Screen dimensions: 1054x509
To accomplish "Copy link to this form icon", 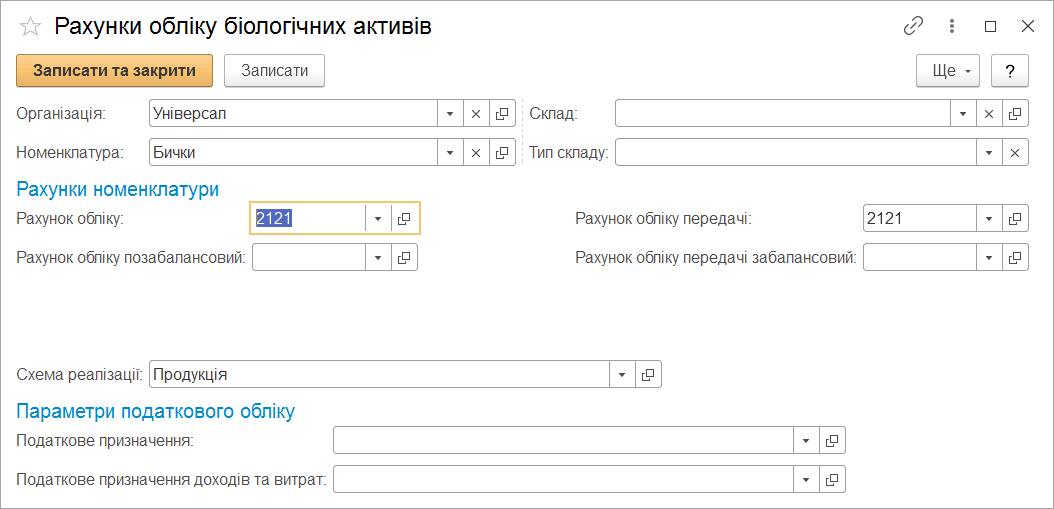I will coord(913,26).
